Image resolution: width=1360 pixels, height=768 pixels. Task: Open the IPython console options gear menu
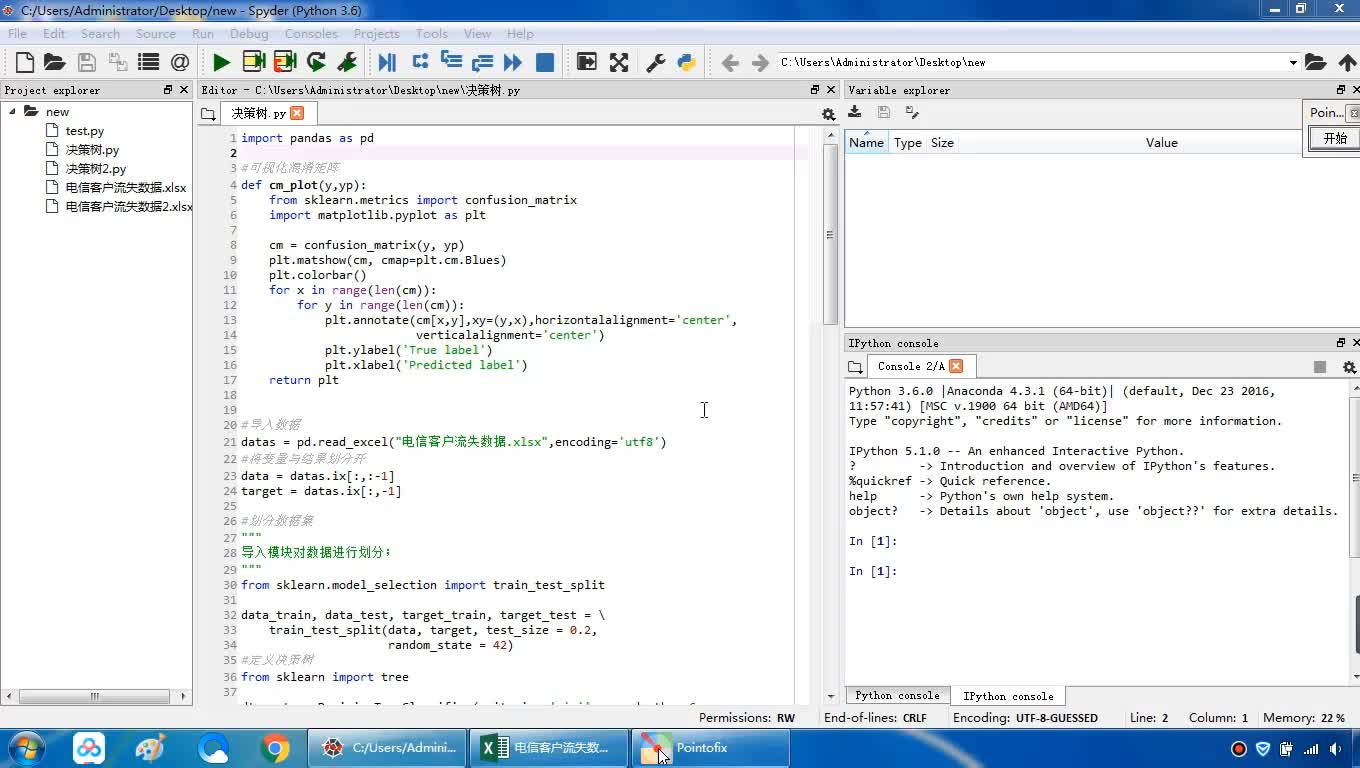[x=1348, y=367]
